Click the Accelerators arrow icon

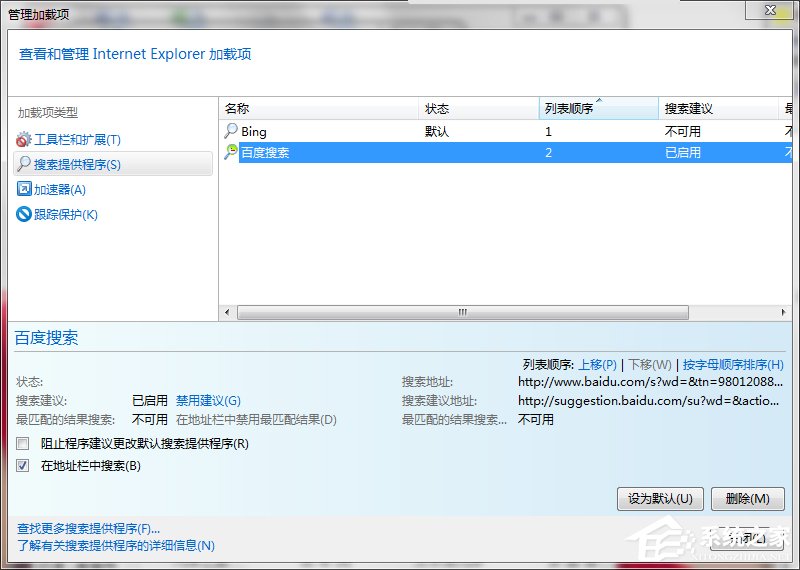pyautogui.click(x=24, y=189)
